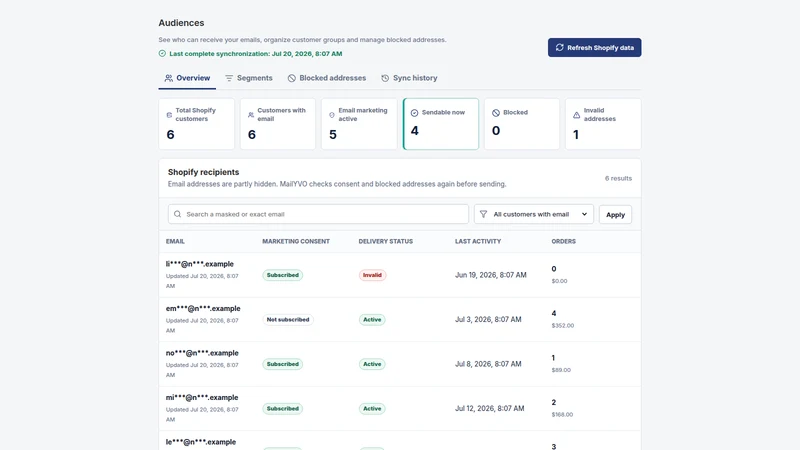Click the $352.00 order total

click(x=563, y=326)
